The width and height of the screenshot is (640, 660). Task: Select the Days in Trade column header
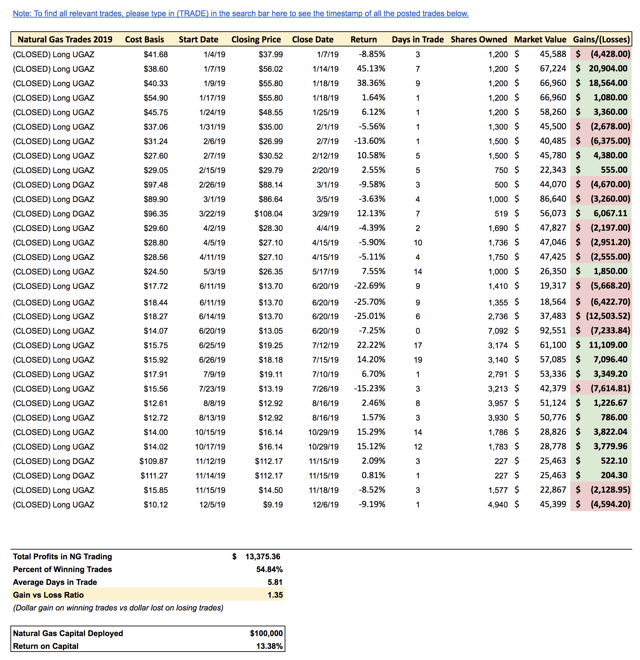click(418, 40)
